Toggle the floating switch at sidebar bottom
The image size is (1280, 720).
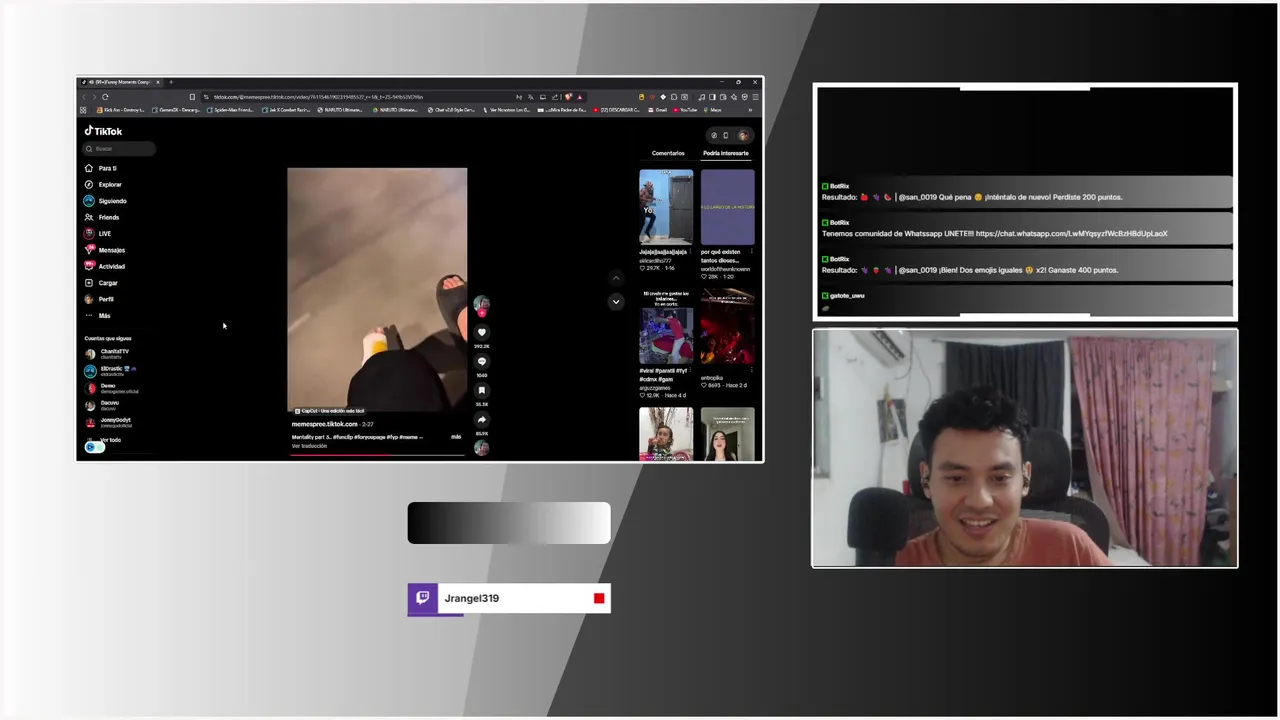[x=95, y=447]
